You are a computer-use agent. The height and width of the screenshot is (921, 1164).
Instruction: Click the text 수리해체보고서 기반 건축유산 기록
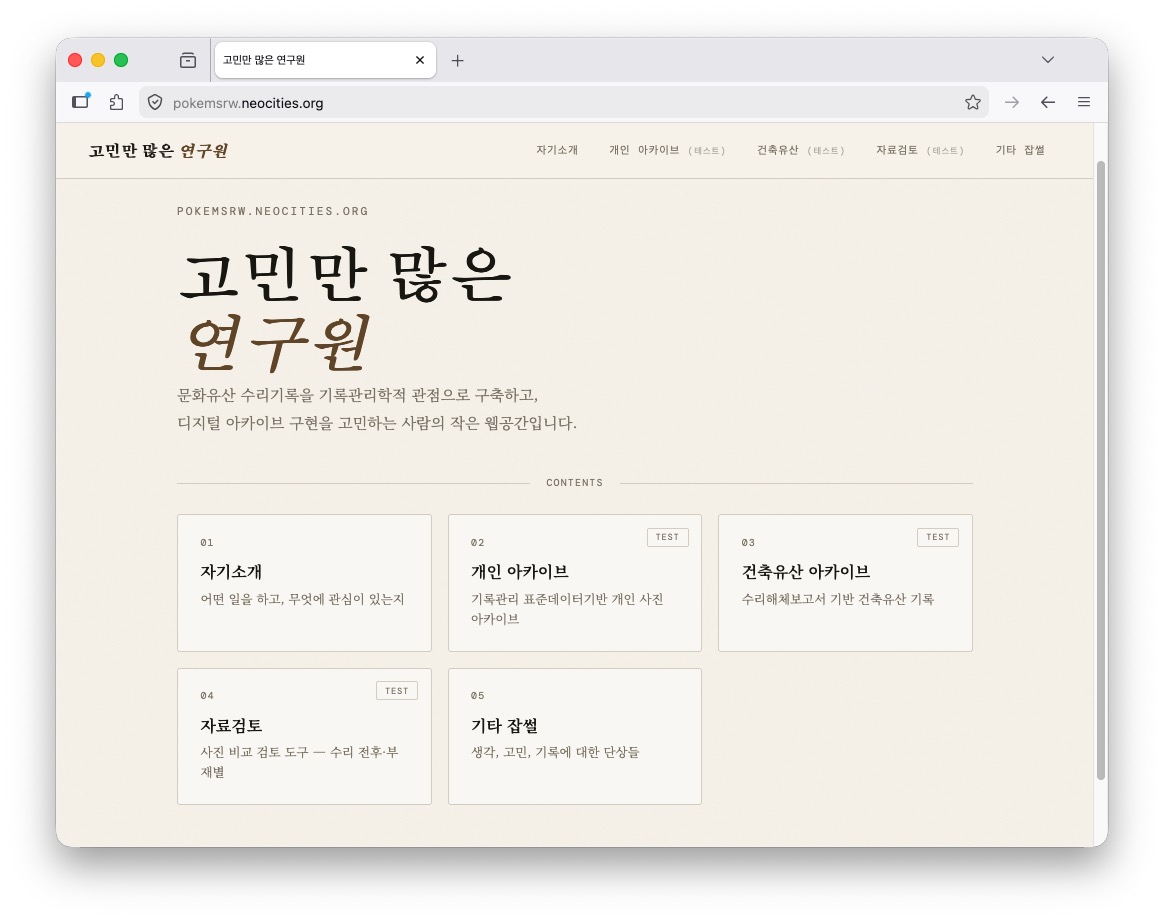click(837, 599)
